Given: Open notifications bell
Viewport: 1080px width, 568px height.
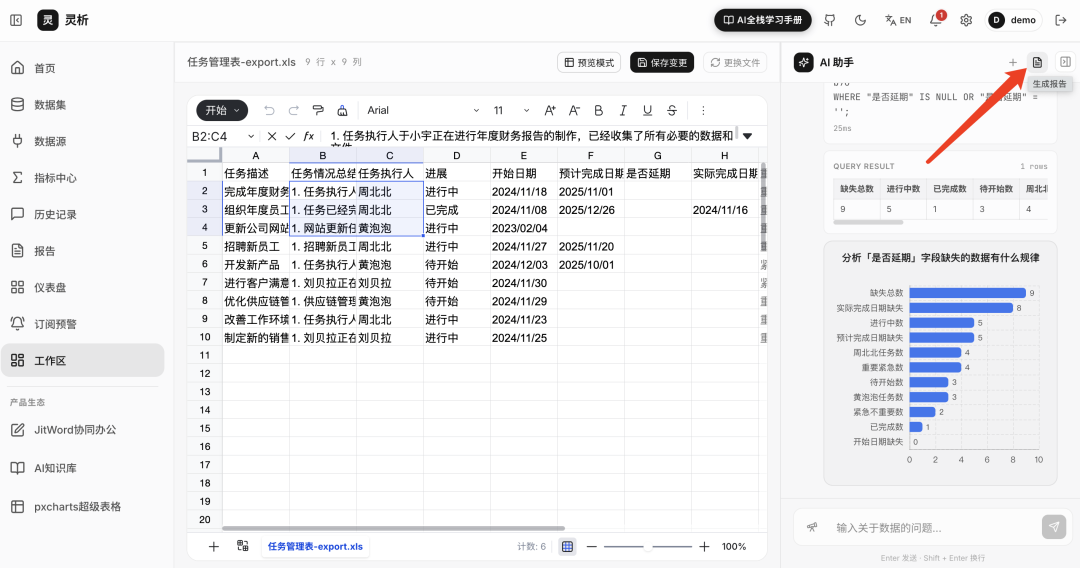Looking at the screenshot, I should [x=935, y=20].
